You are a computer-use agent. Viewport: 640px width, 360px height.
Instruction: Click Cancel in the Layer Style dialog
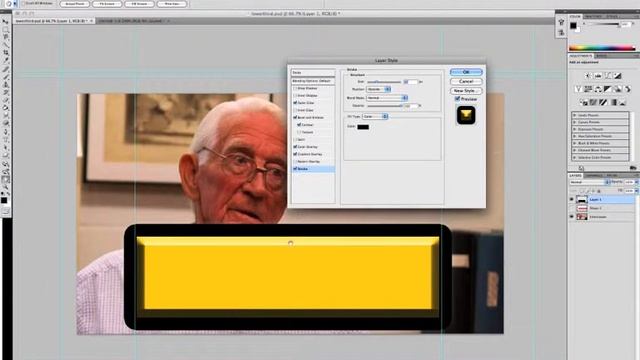point(466,82)
